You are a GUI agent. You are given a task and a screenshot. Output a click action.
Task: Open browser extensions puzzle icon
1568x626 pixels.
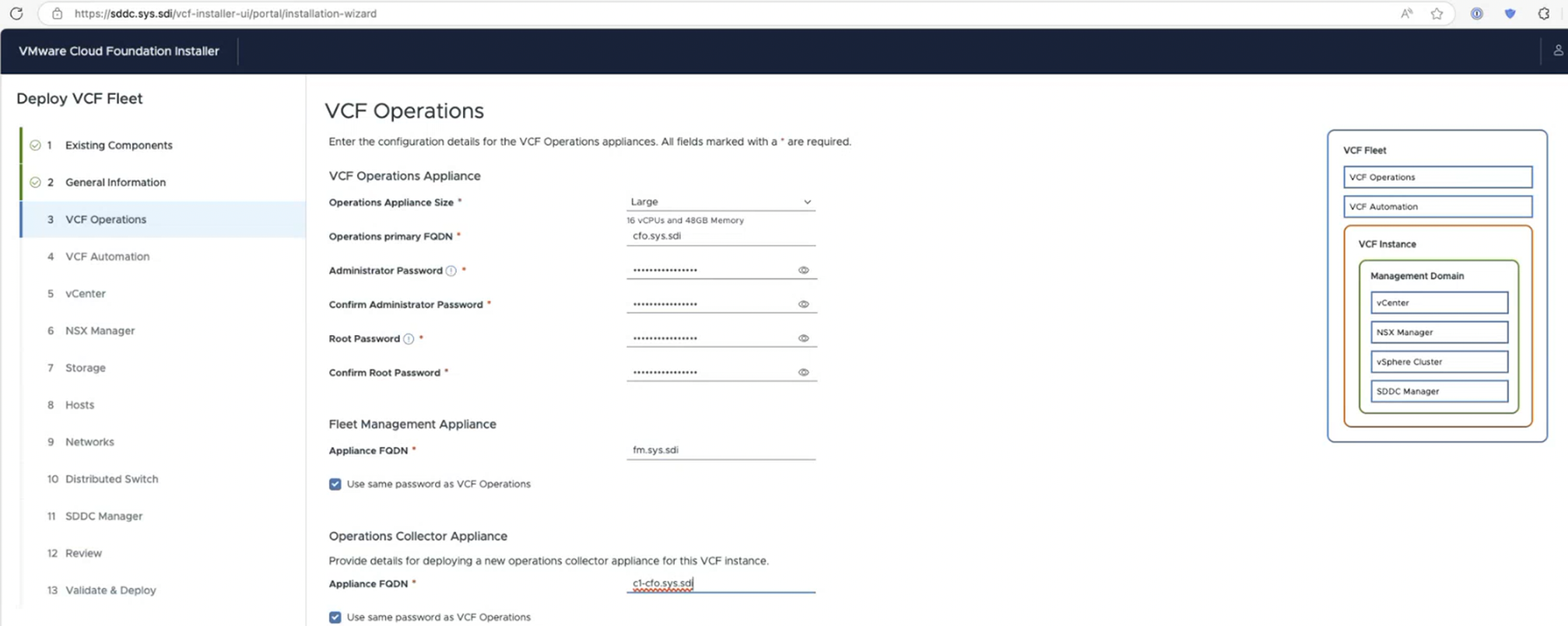pyautogui.click(x=1544, y=13)
